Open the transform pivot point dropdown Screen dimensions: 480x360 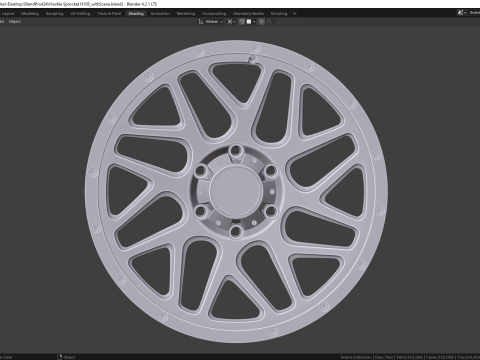tap(231, 22)
